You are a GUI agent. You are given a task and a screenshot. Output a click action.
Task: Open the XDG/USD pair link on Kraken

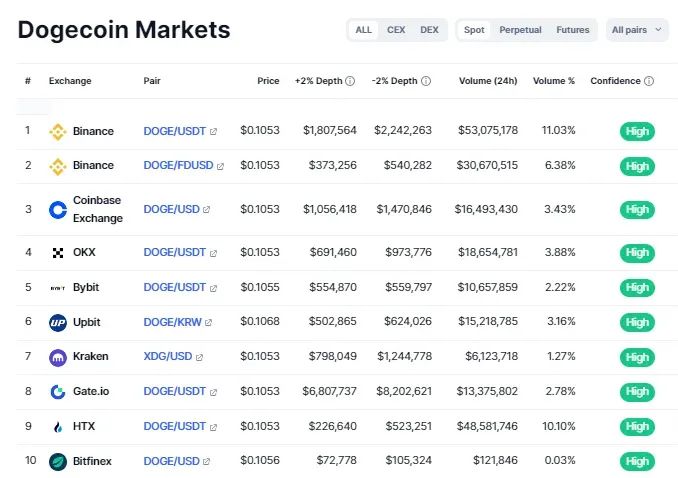(168, 357)
